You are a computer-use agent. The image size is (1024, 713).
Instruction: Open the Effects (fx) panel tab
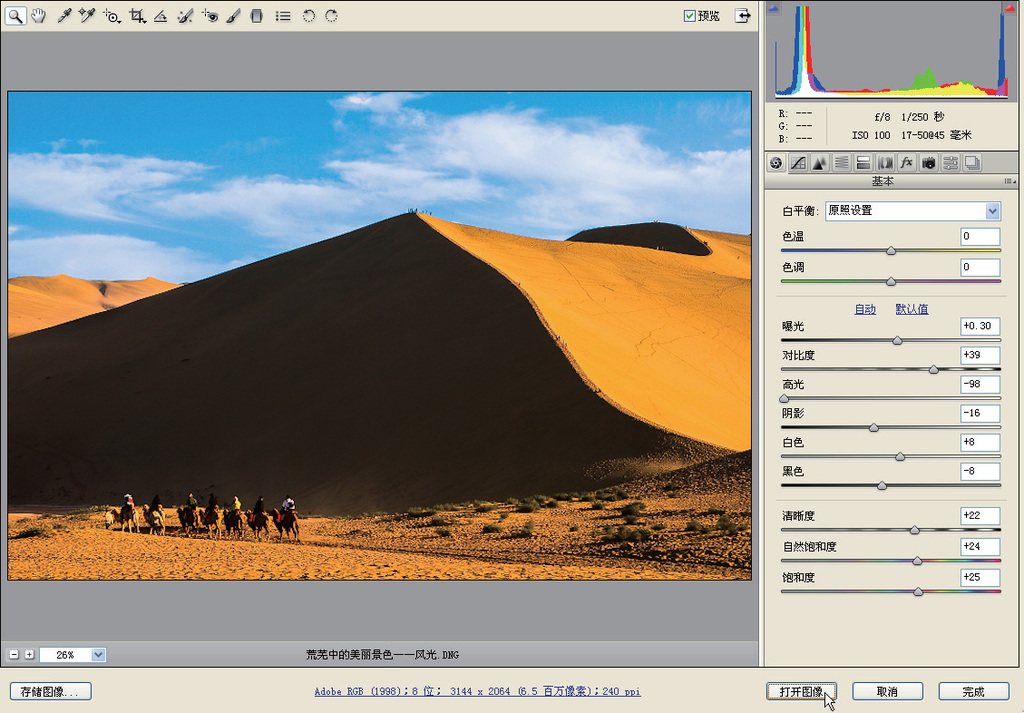(906, 163)
